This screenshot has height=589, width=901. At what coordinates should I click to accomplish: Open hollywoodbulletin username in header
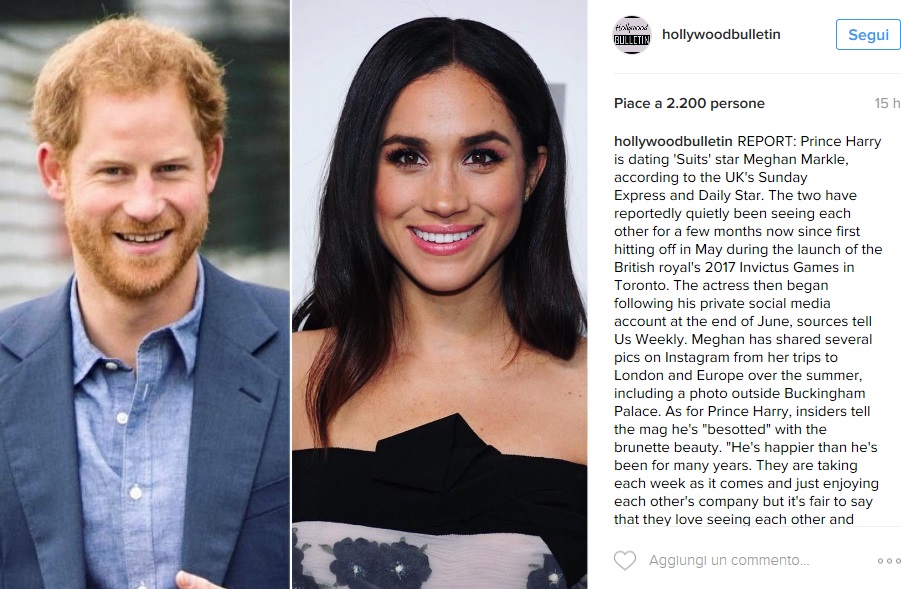tap(721, 34)
